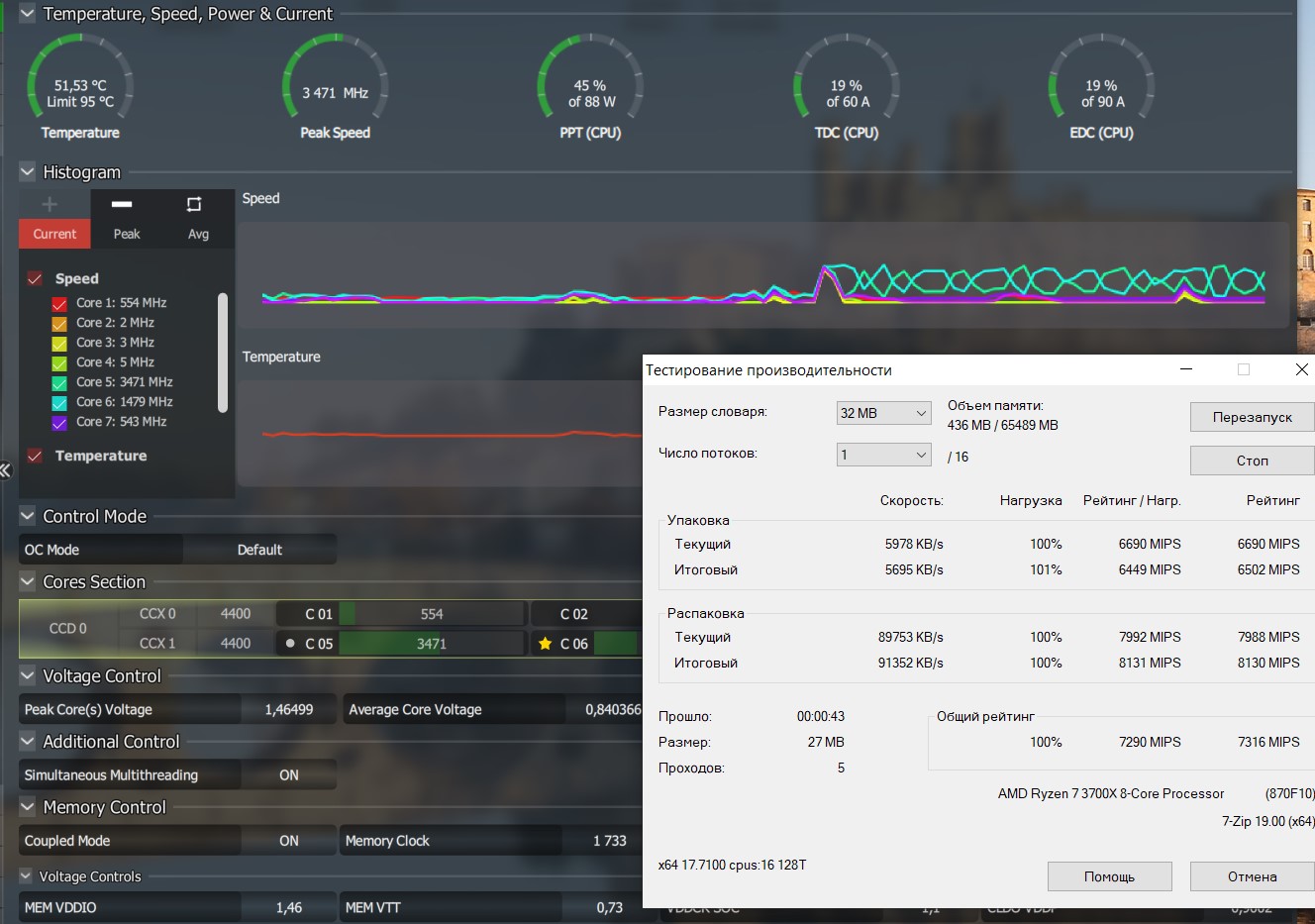Click the core list scrollbar

point(223,353)
